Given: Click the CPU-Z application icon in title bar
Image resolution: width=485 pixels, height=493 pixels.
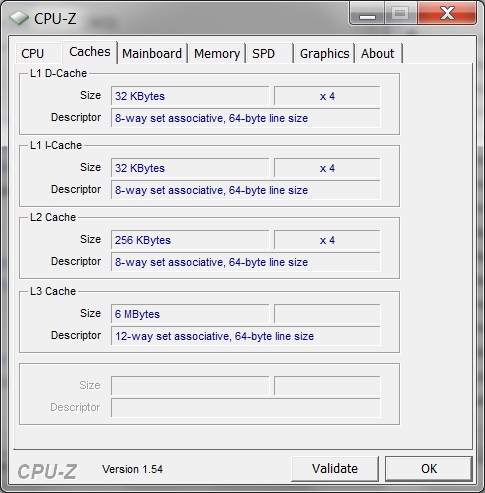Looking at the screenshot, I should click(19, 18).
